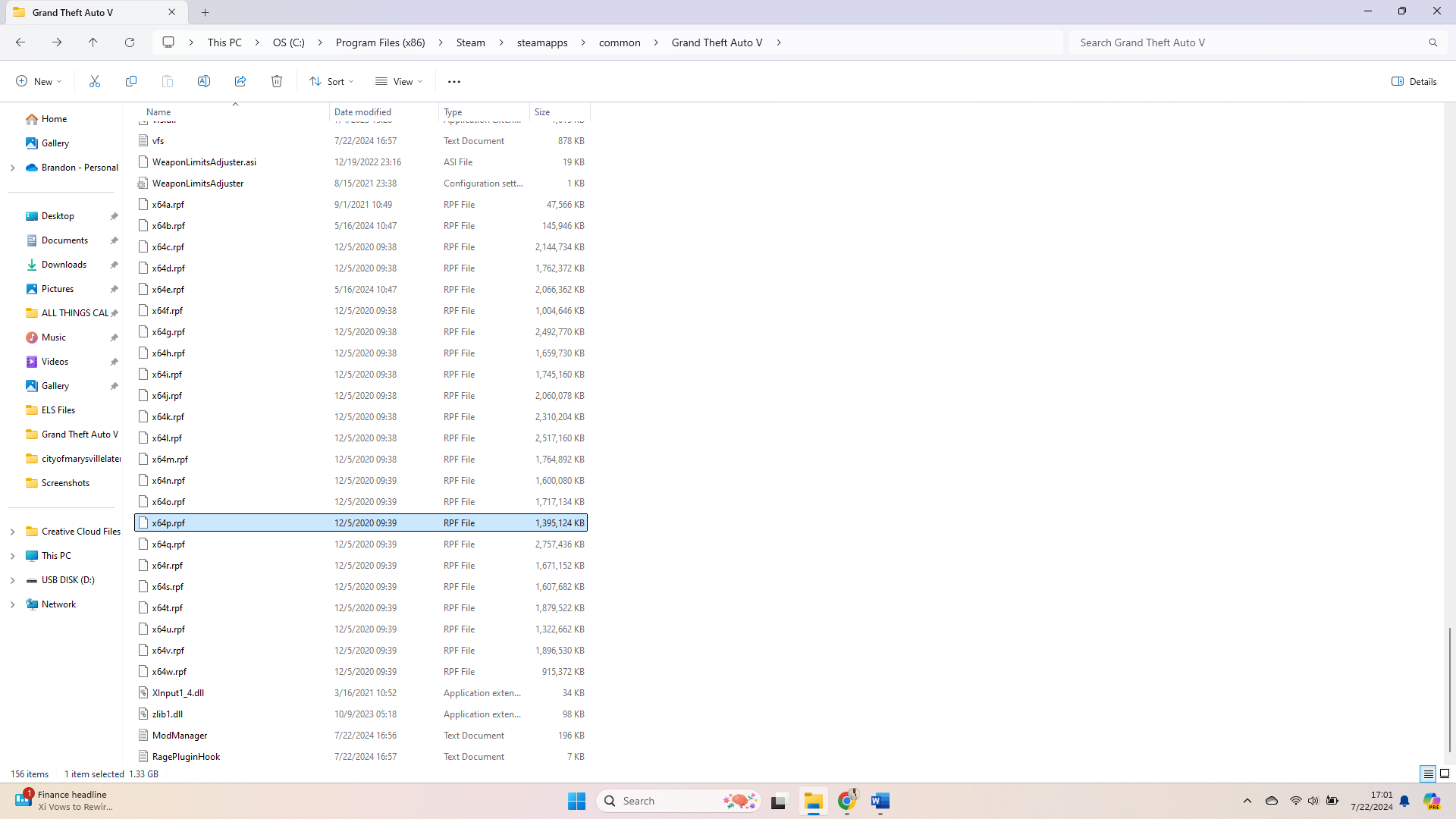
Task: Click the Refresh button in navigation bar
Action: click(130, 42)
